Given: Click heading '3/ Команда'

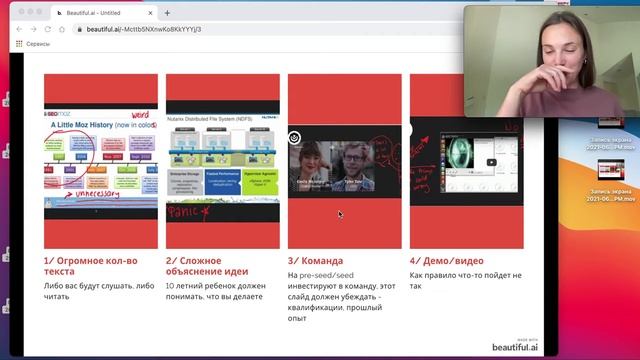Looking at the screenshot, I should (x=316, y=261).
